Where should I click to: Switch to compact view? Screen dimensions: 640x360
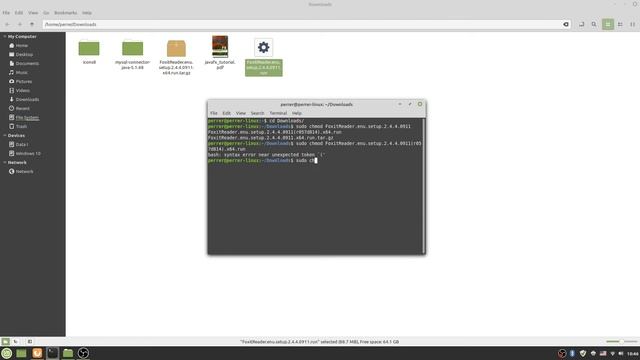(632, 24)
